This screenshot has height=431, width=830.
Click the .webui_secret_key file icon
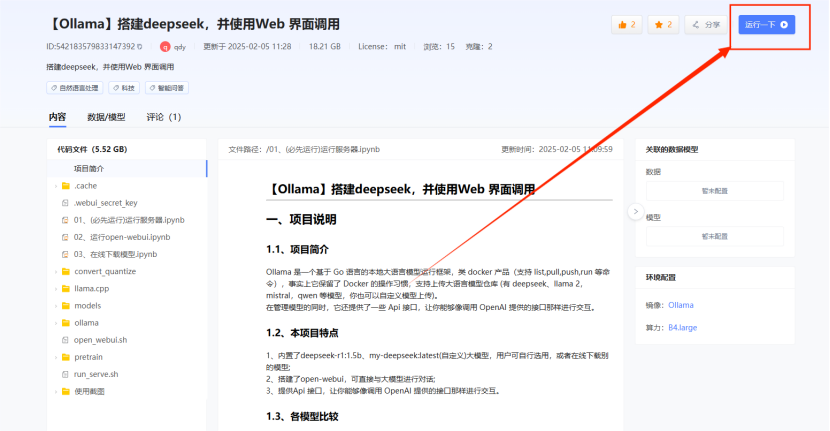click(65, 203)
